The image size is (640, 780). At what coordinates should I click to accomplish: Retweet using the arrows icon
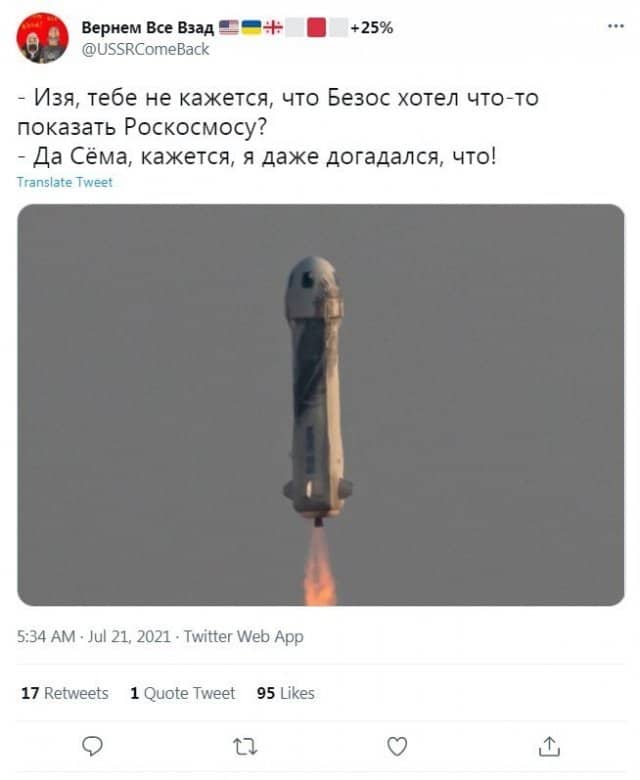[x=245, y=746]
